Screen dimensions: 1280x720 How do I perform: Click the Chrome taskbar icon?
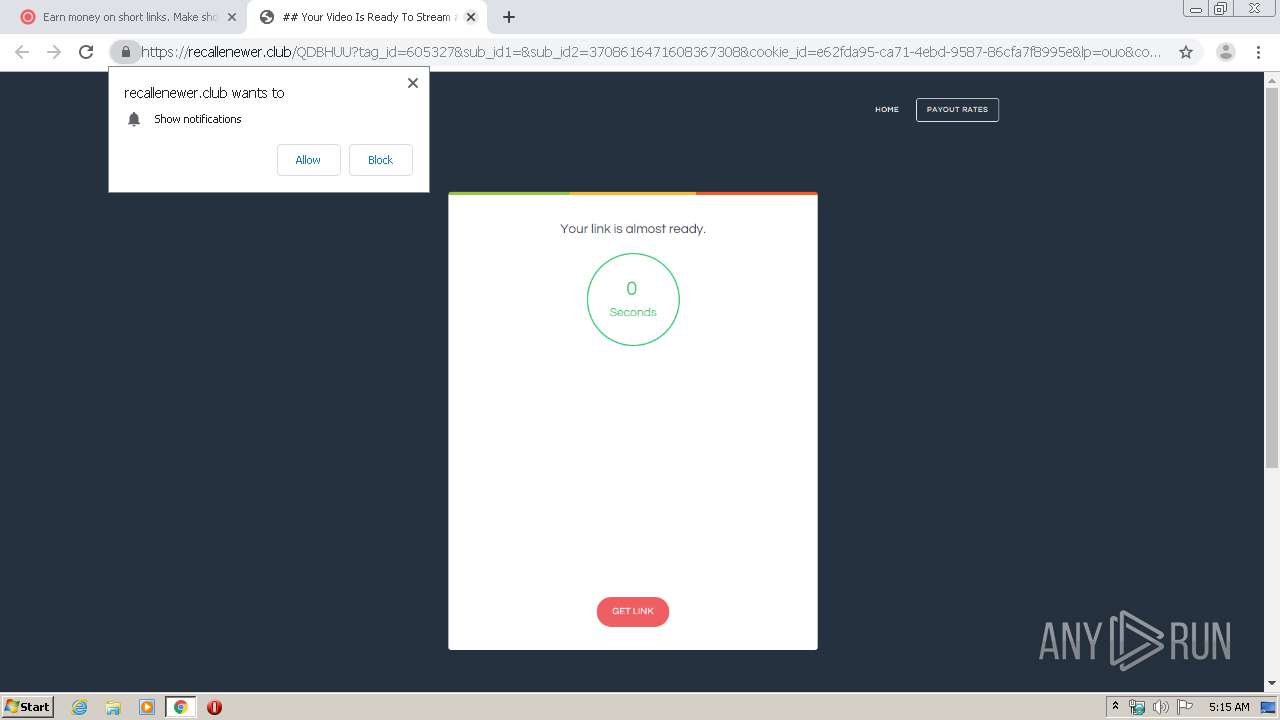pos(180,707)
